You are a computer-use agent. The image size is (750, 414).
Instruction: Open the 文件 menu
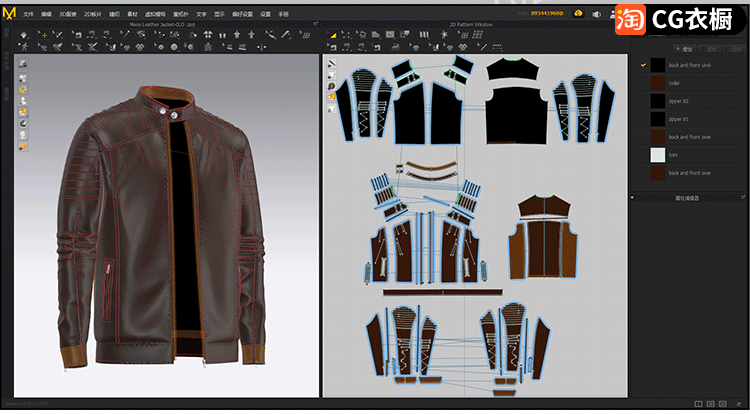(28, 14)
